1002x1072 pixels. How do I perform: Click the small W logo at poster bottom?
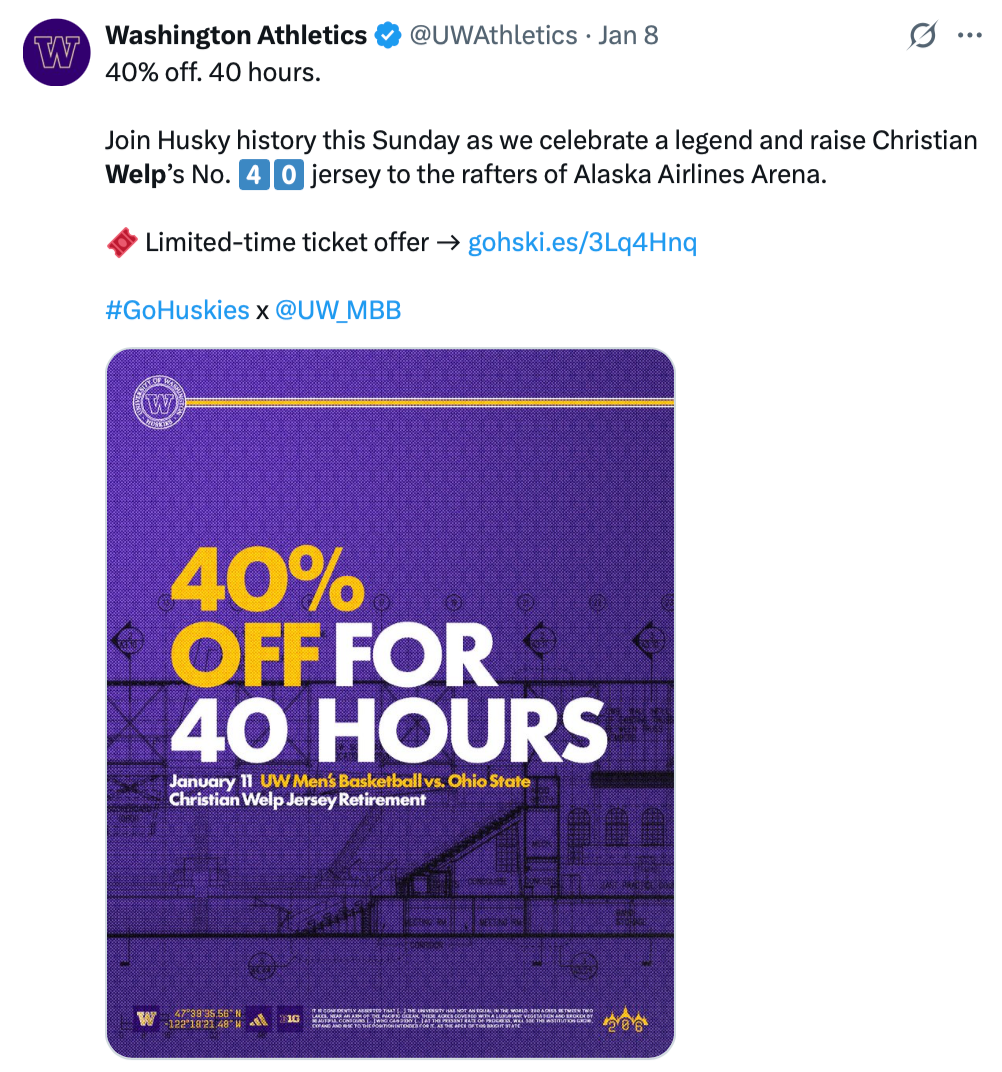point(147,1020)
